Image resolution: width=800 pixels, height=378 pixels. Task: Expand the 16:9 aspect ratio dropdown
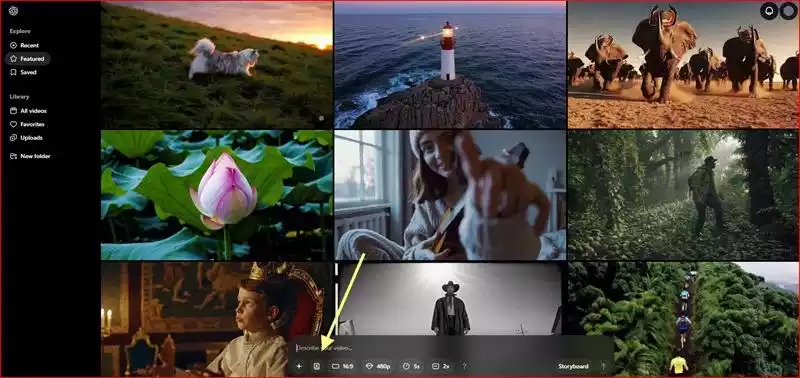click(342, 366)
